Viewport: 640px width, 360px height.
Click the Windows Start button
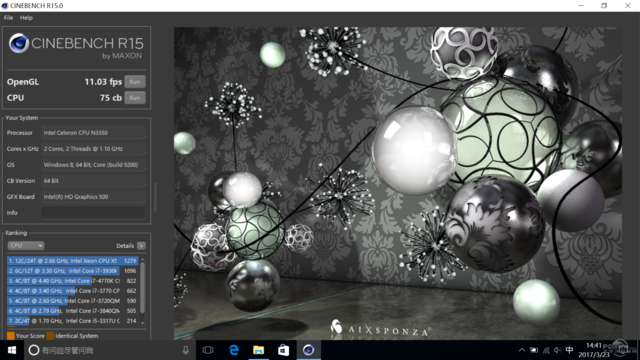(x=12, y=350)
